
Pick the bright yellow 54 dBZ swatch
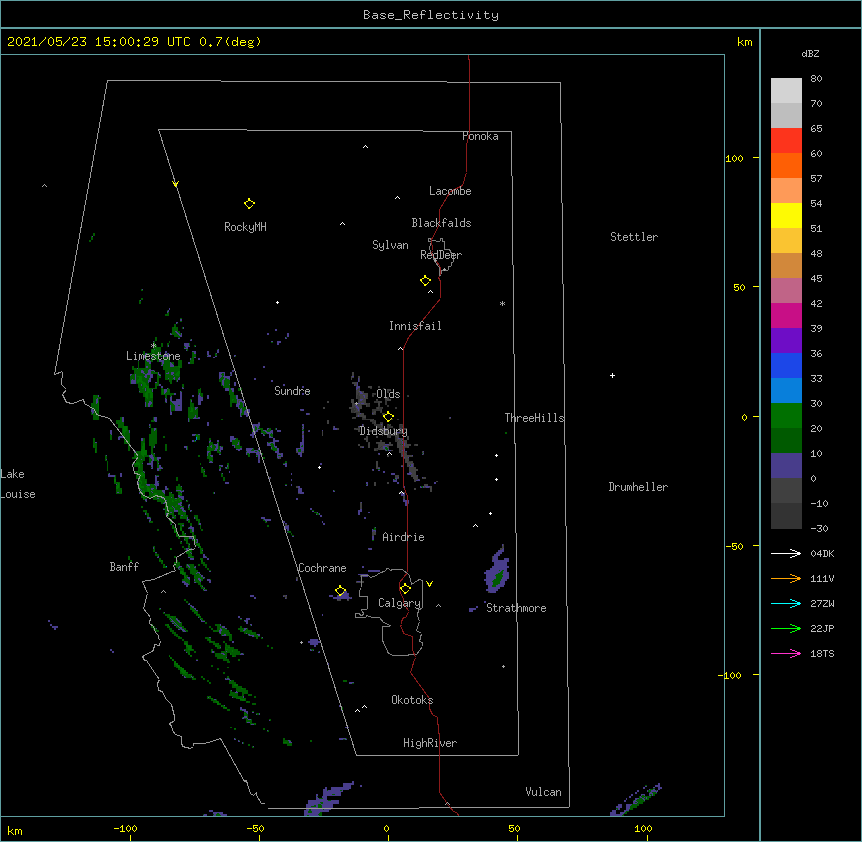pyautogui.click(x=786, y=215)
